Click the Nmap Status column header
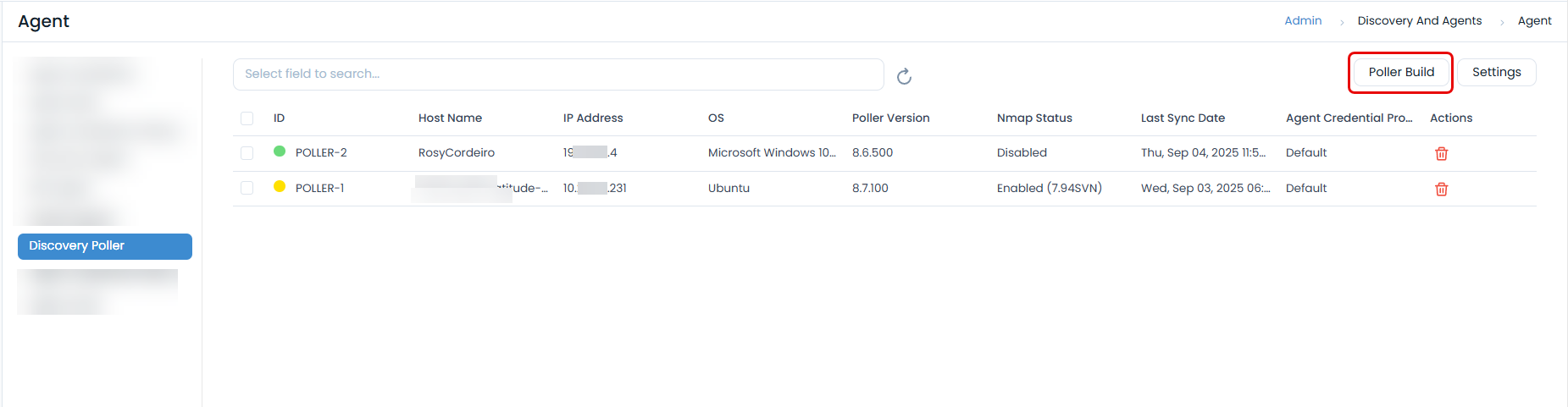Screen dimensions: 1568x407 (x=1034, y=118)
